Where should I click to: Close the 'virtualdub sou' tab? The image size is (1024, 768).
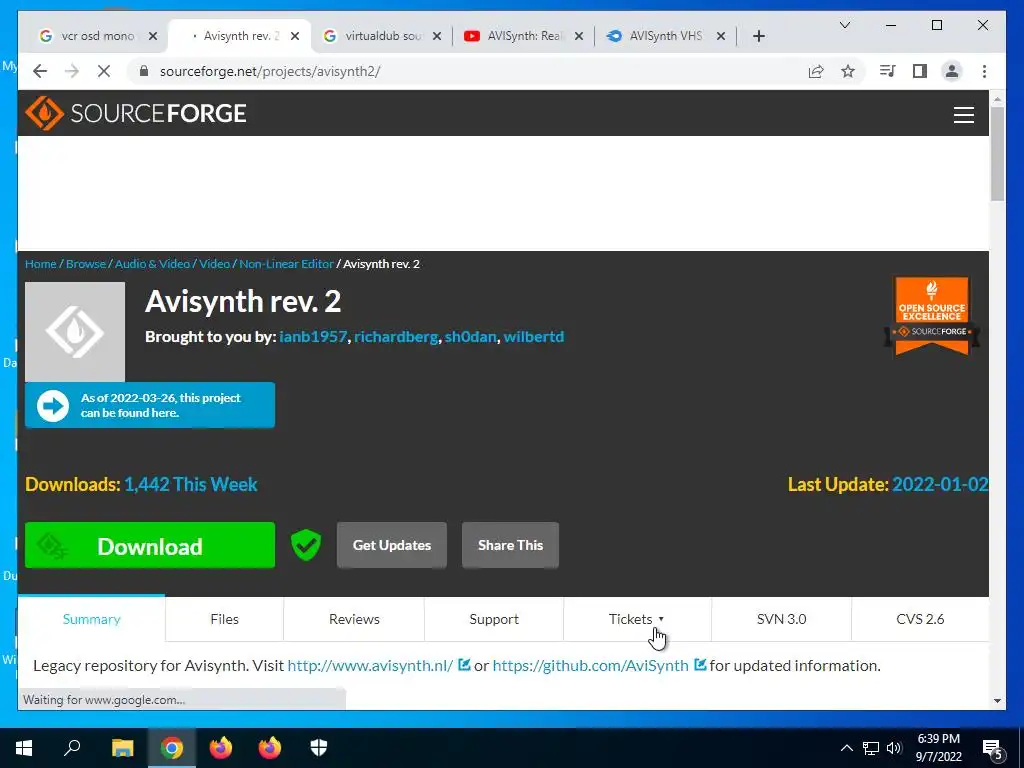point(437,36)
